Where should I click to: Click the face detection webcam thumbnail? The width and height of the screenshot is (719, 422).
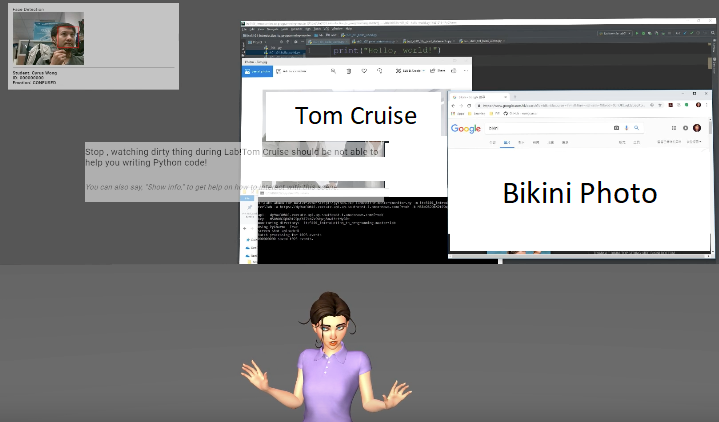(x=49, y=39)
